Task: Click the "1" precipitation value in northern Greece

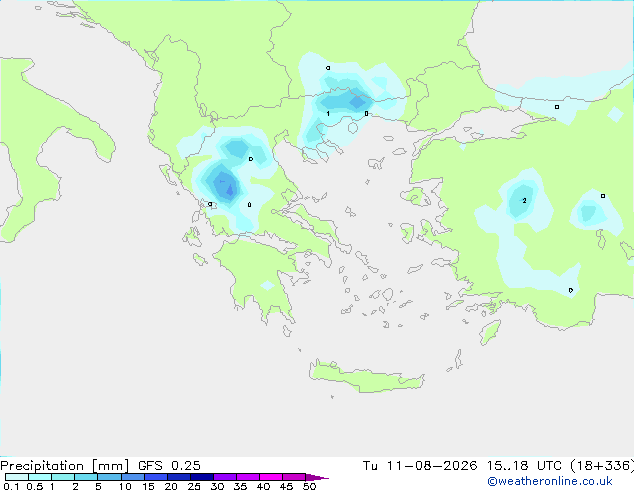Action: [328, 114]
